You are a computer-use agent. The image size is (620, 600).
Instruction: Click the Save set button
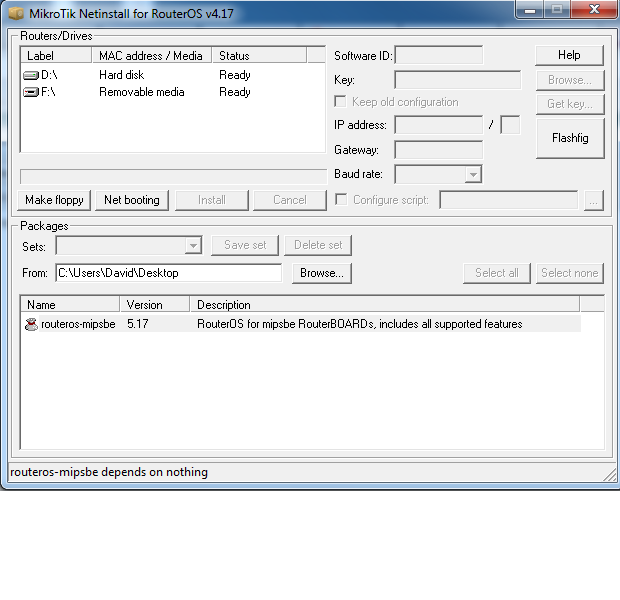(245, 245)
